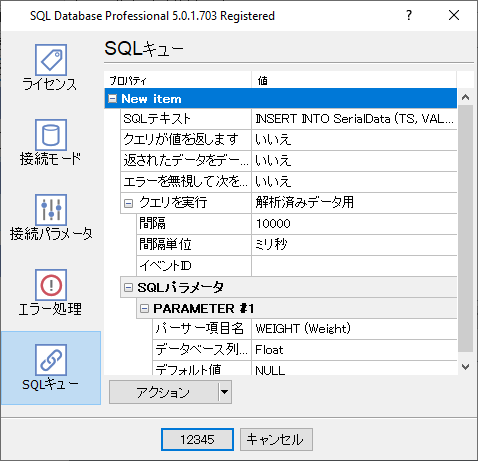Select the デフォルト値 property
The image size is (478, 461).
coord(202,368)
